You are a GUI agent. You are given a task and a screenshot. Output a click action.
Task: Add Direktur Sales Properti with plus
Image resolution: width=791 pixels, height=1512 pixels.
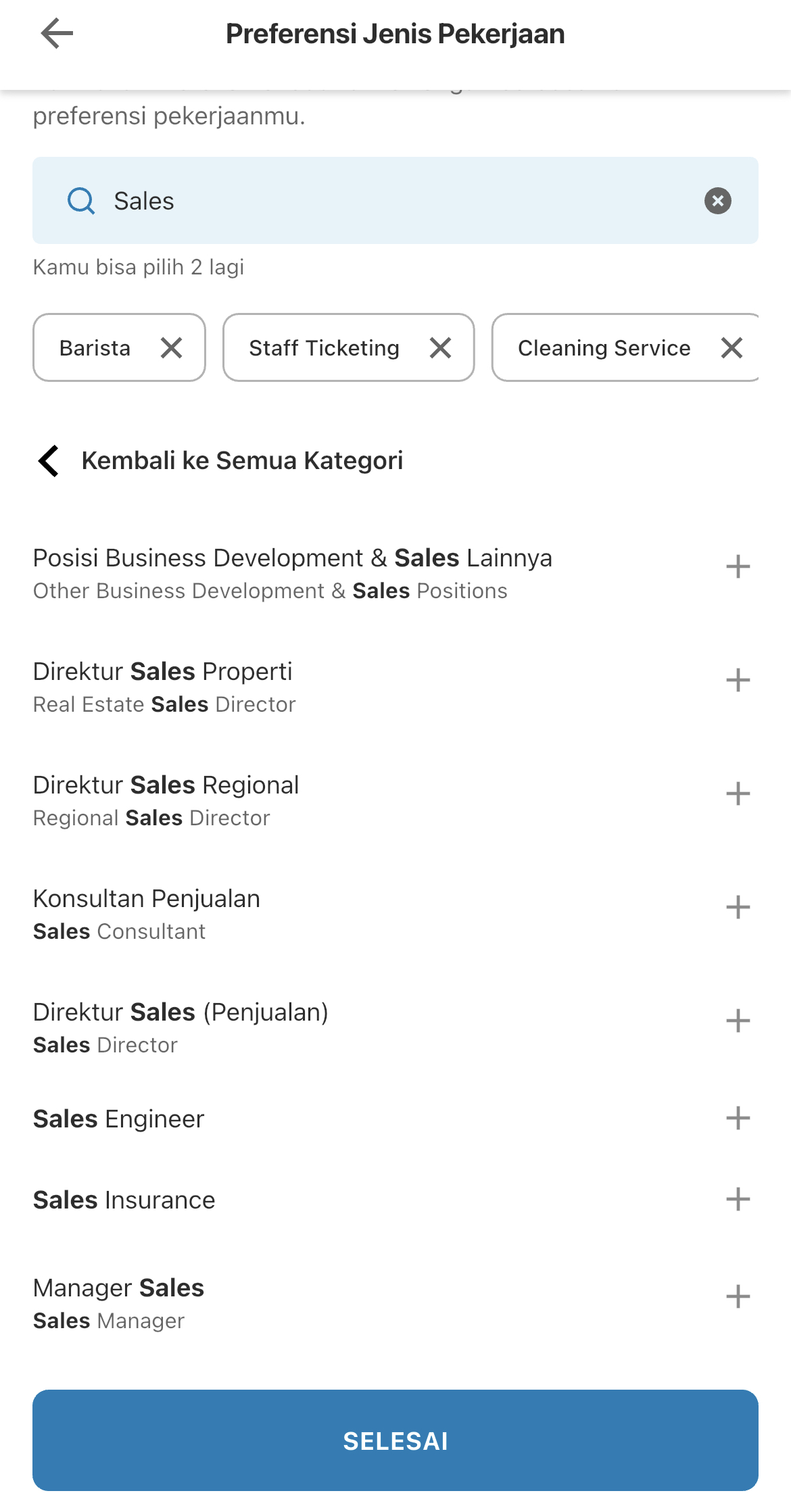738,681
